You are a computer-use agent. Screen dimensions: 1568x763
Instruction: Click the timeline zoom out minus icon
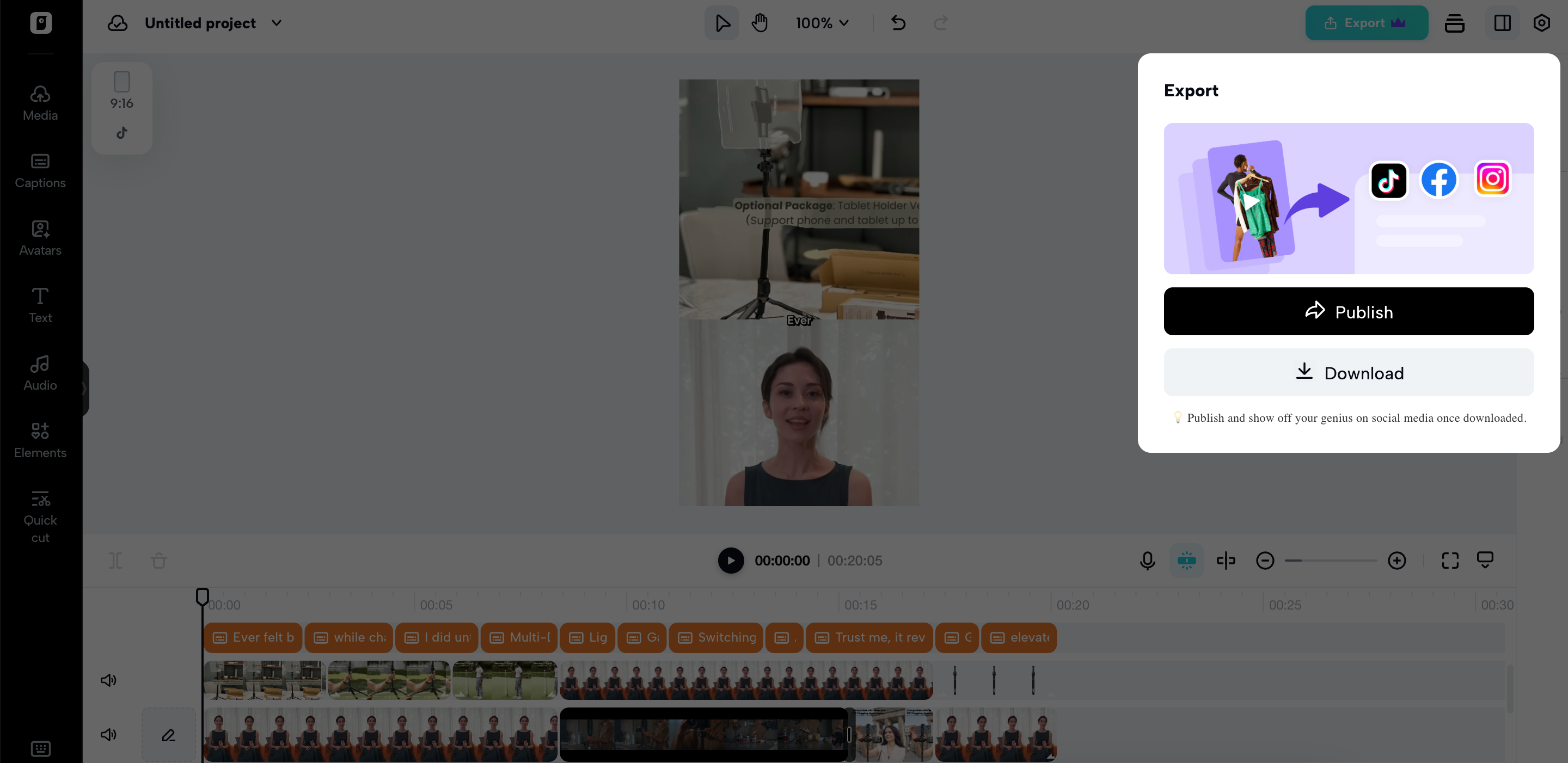(1265, 561)
